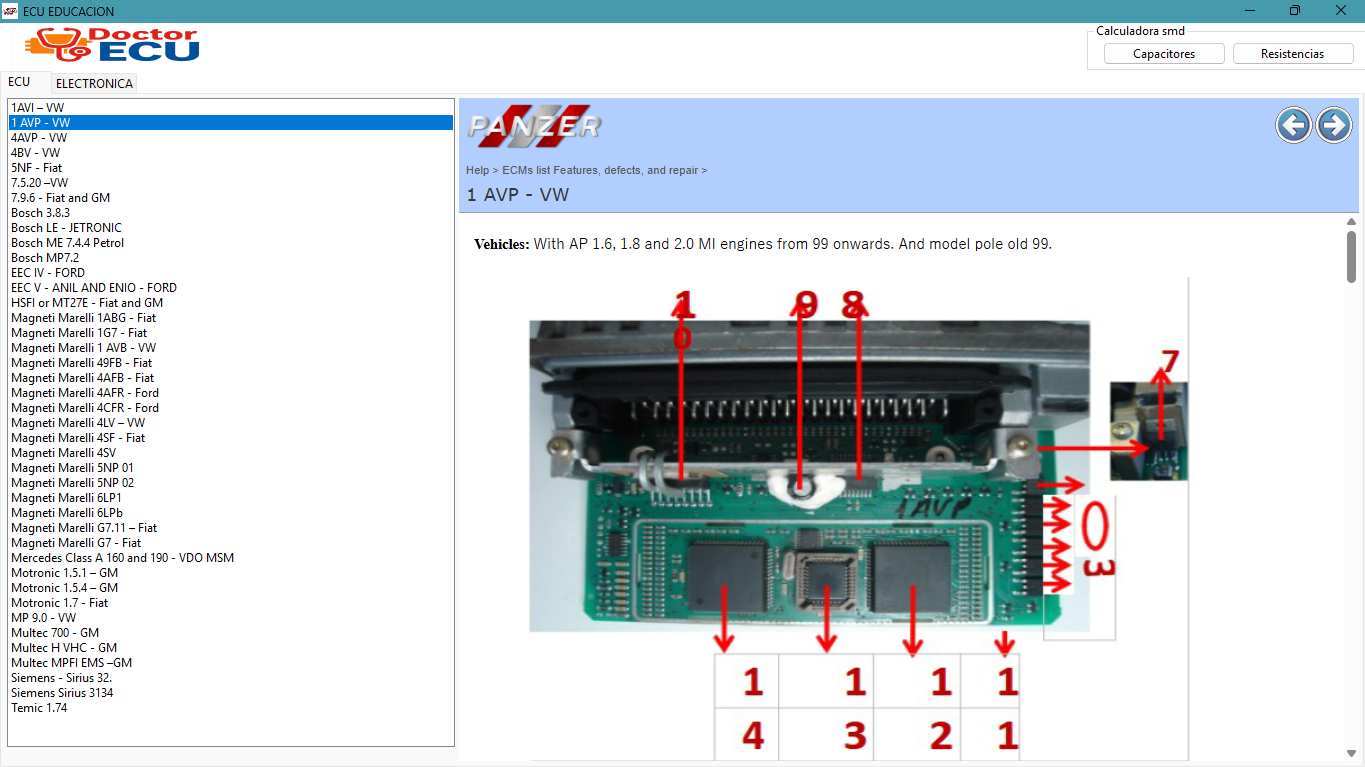Viewport: 1365px width, 767px height.
Task: Switch to the ECU tab
Action: (x=19, y=82)
